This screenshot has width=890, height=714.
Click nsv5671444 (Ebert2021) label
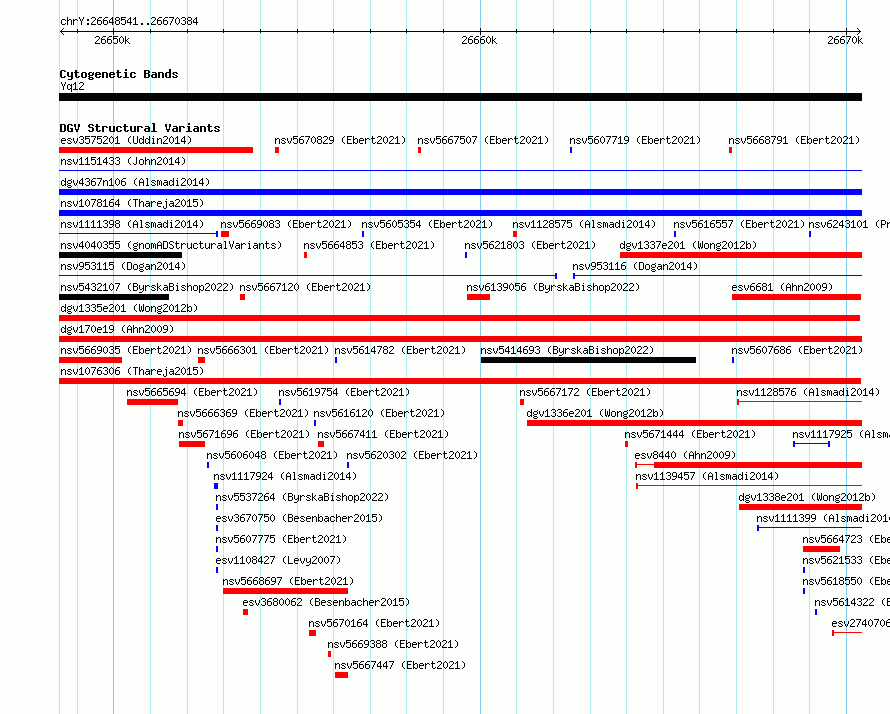point(690,434)
